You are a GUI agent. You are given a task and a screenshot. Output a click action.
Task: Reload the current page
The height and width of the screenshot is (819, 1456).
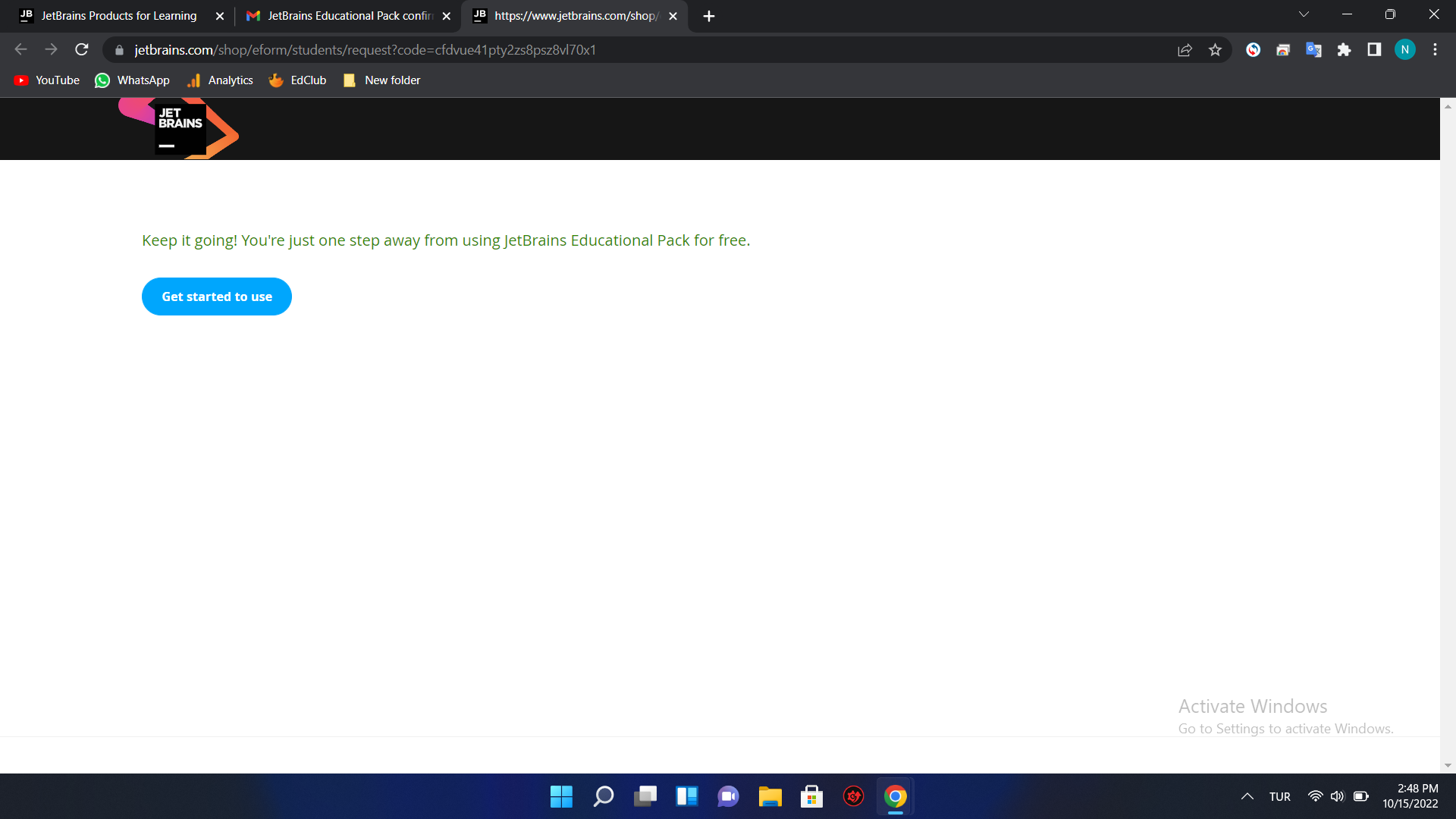point(82,50)
